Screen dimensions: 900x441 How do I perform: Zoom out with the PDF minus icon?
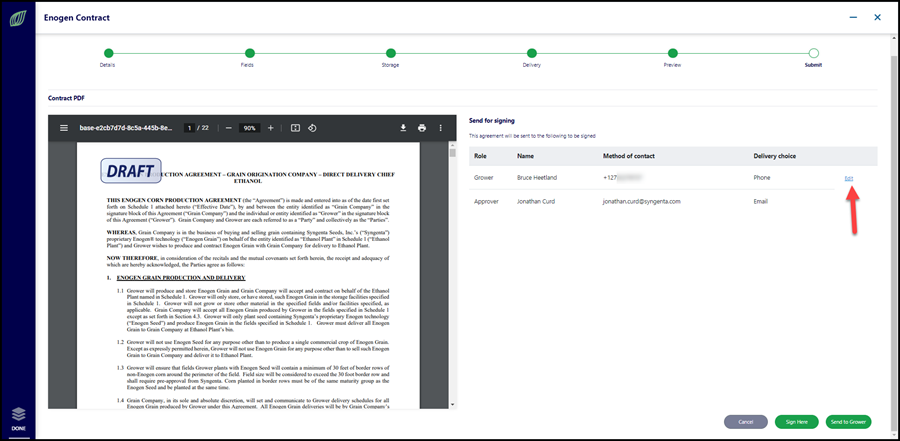pyautogui.click(x=228, y=128)
